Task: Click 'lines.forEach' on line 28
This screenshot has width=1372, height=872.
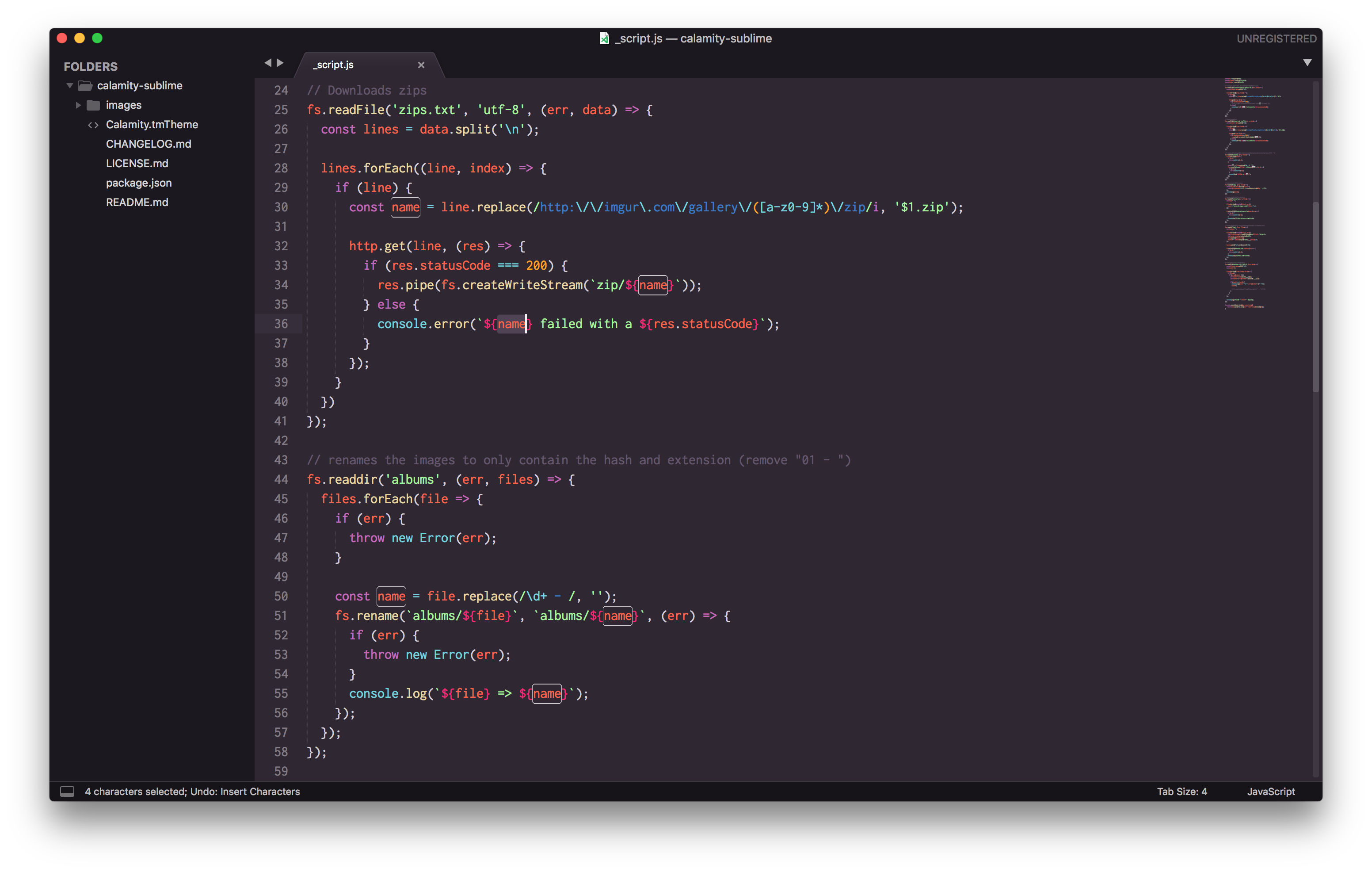Action: [366, 168]
